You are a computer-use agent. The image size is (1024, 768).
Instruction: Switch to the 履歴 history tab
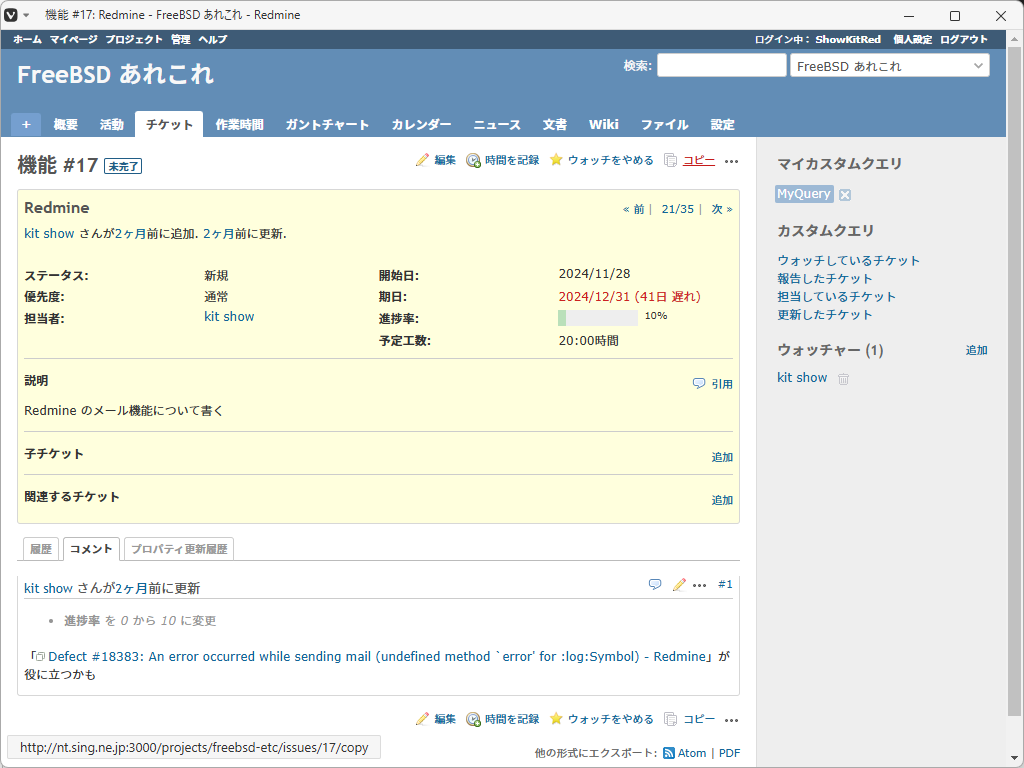point(41,549)
